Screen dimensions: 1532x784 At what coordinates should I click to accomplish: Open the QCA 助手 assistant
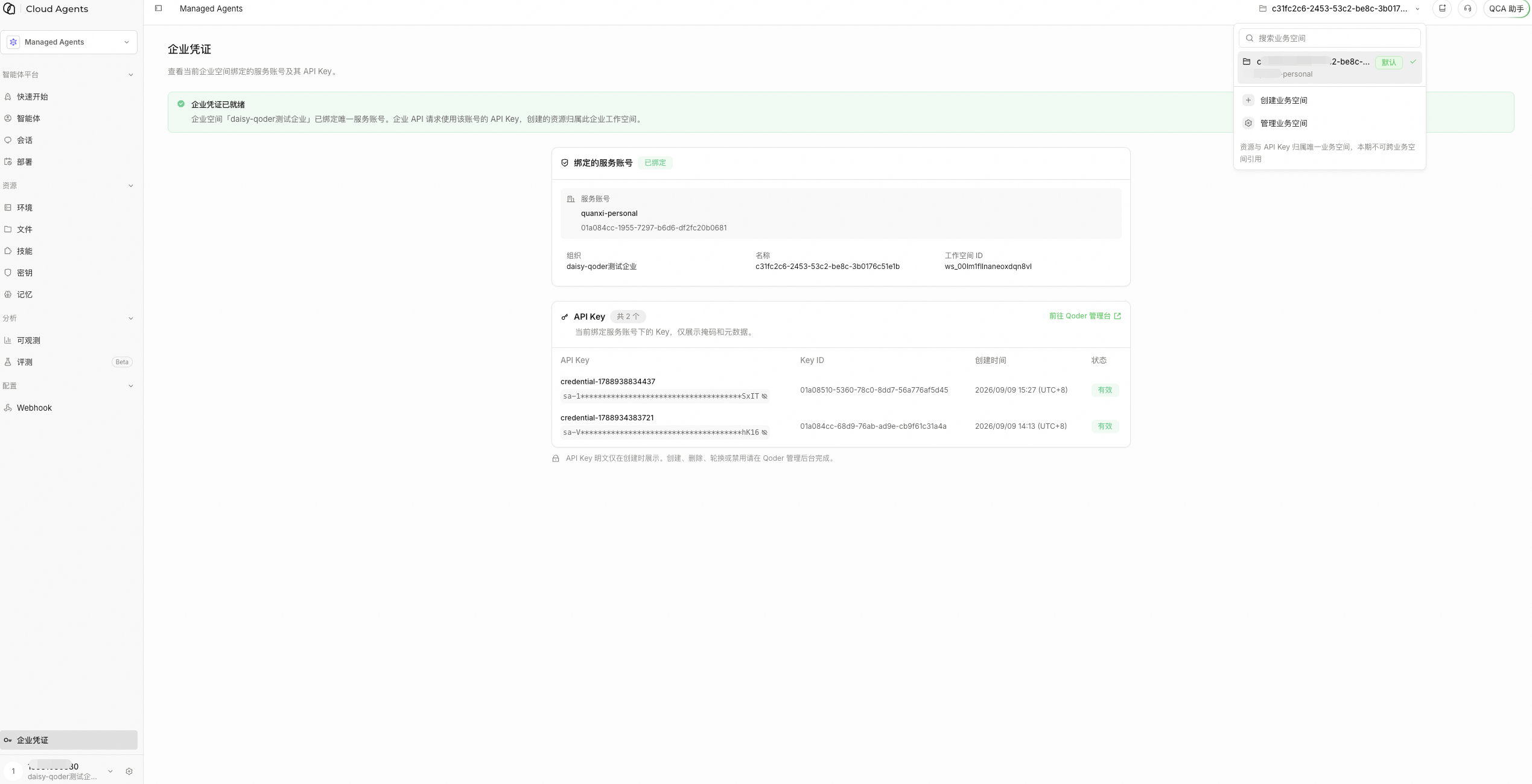point(1506,8)
